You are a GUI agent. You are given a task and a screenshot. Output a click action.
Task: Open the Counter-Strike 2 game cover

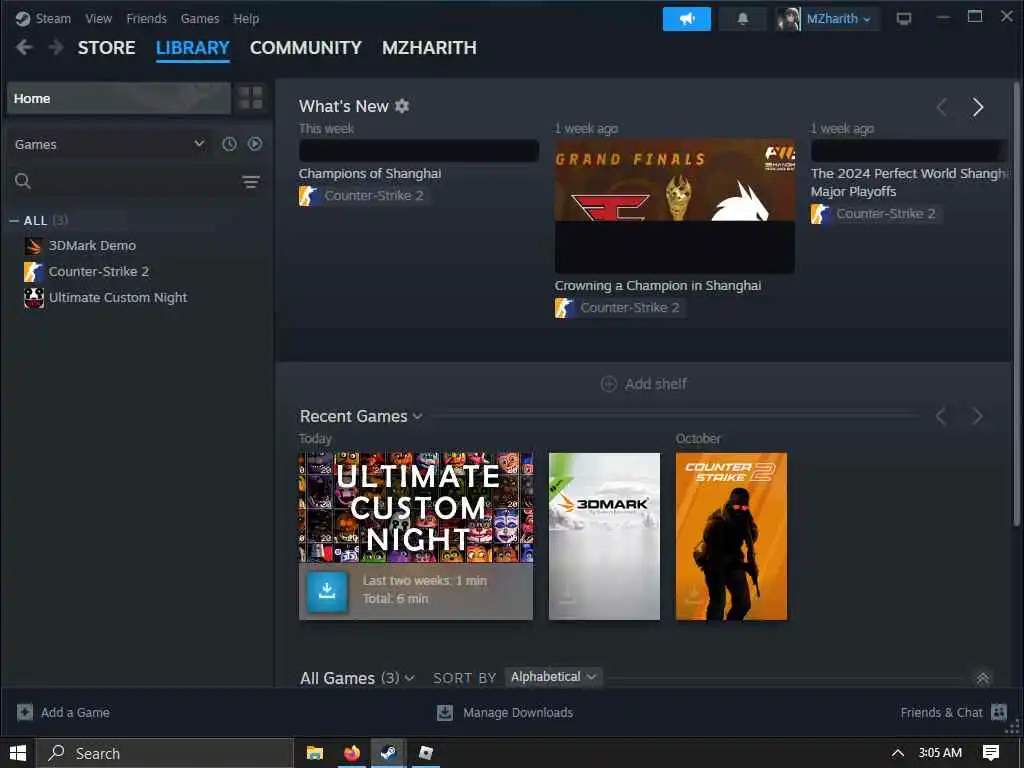pyautogui.click(x=731, y=536)
